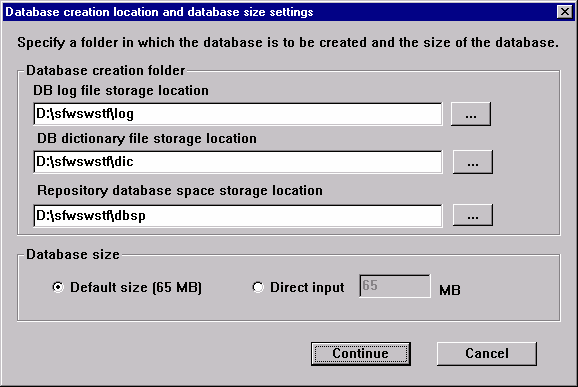Close the dialog using the X button
The width and height of the screenshot is (578, 387).
pyautogui.click(x=565, y=12)
